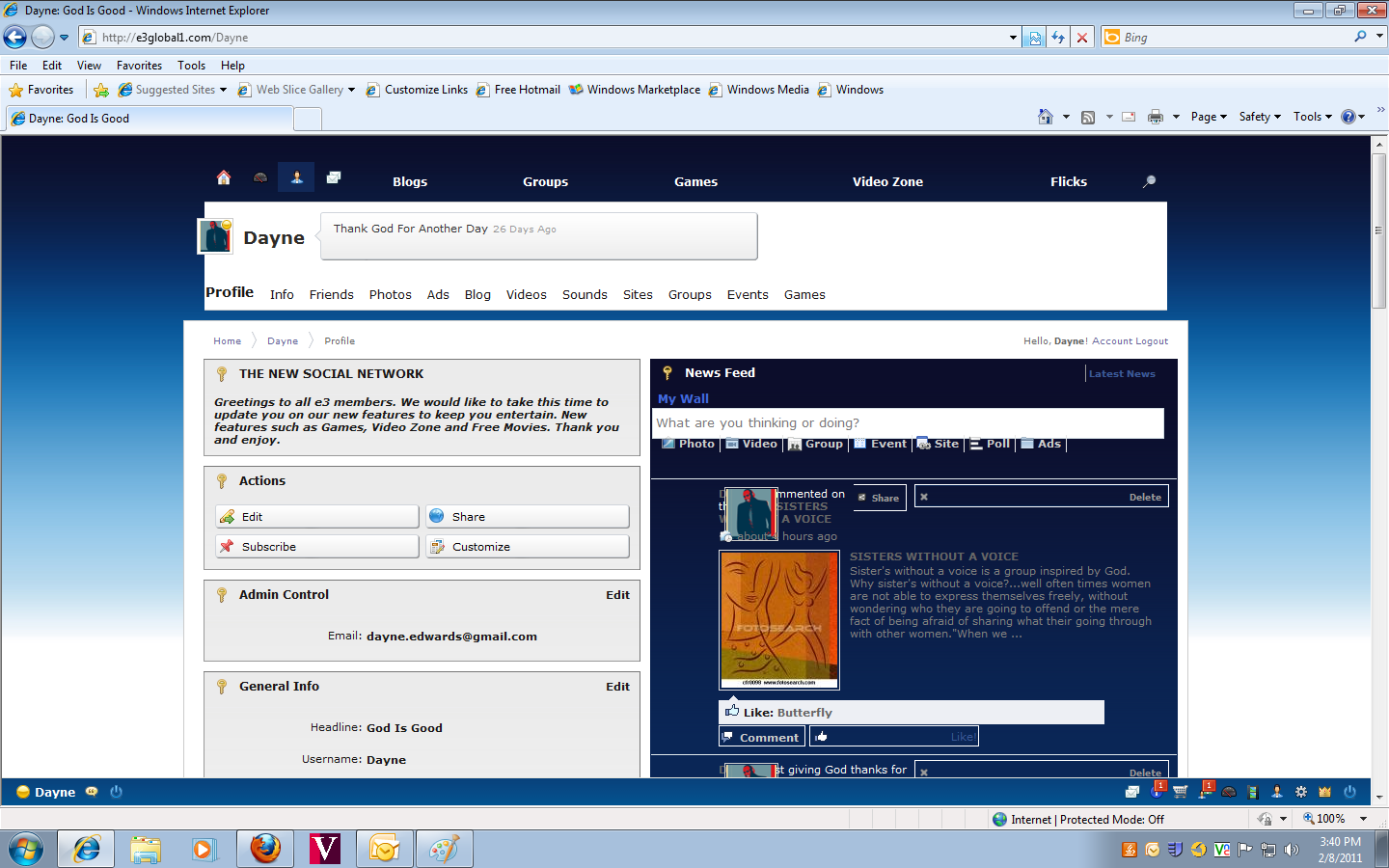Click the IE Feeds RSS toolbar icon

pos(1088,117)
